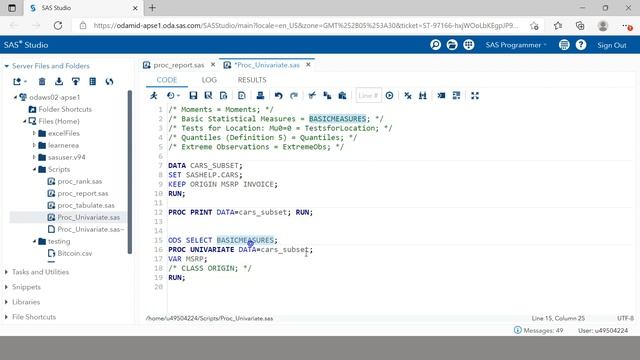Click the add to My Snippets icon
The width and height of the screenshot is (640, 360).
coord(242,96)
